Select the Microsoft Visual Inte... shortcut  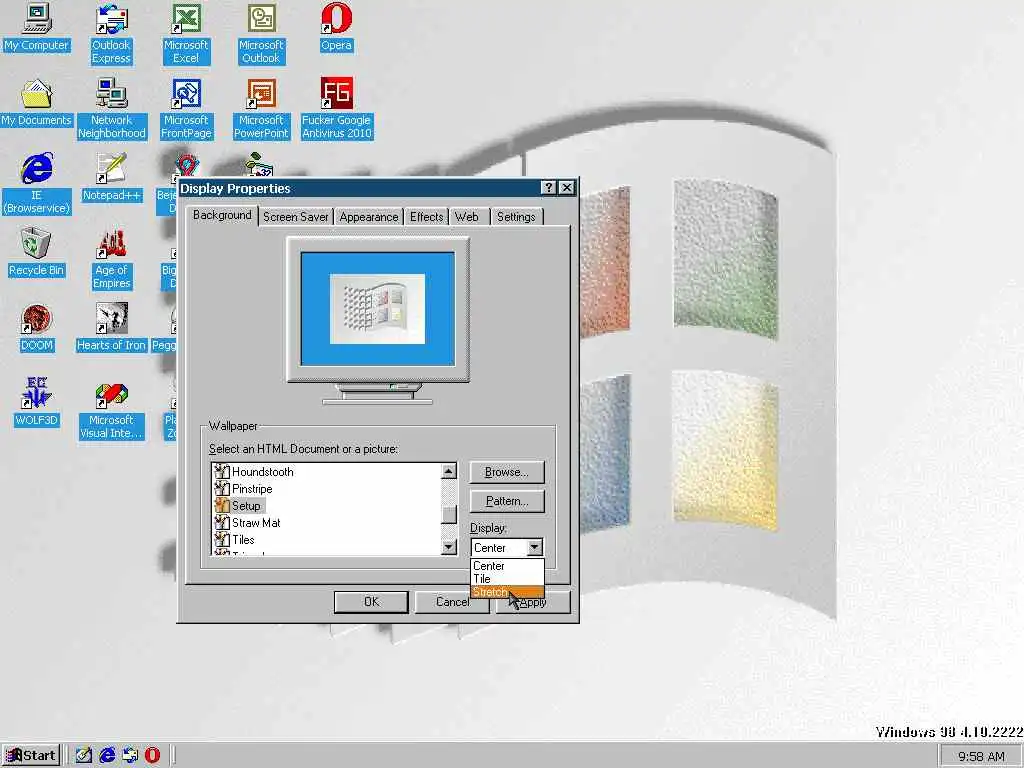tap(111, 409)
